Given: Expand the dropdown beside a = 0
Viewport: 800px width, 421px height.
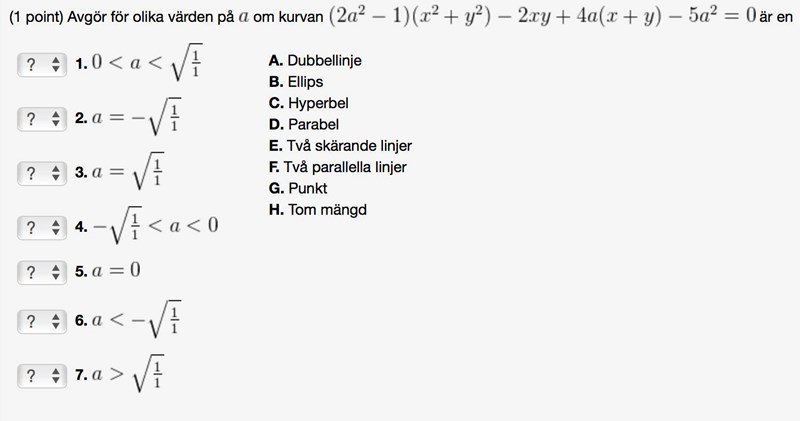Looking at the screenshot, I should [42, 272].
